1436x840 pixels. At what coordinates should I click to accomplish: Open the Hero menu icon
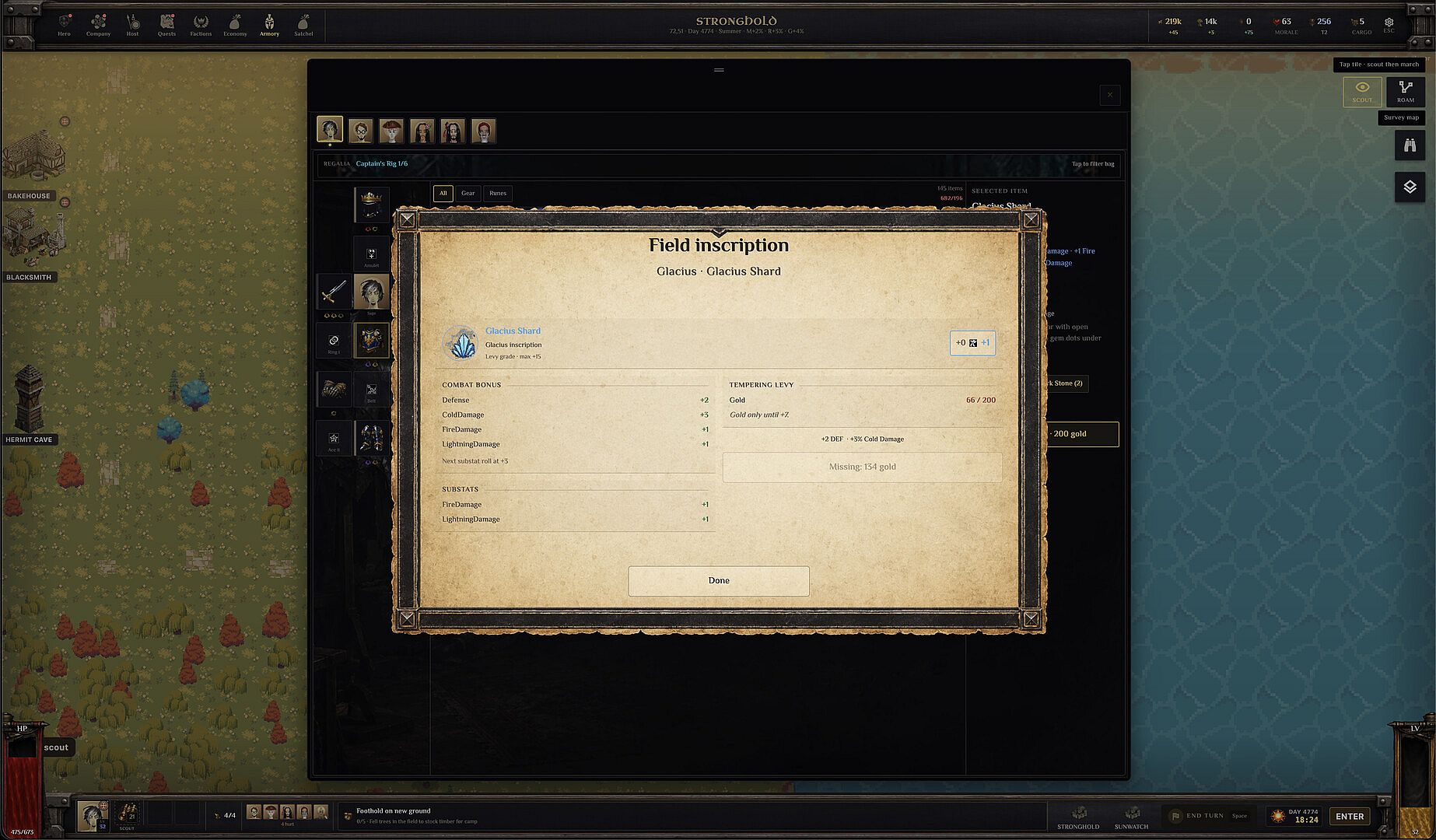64,25
